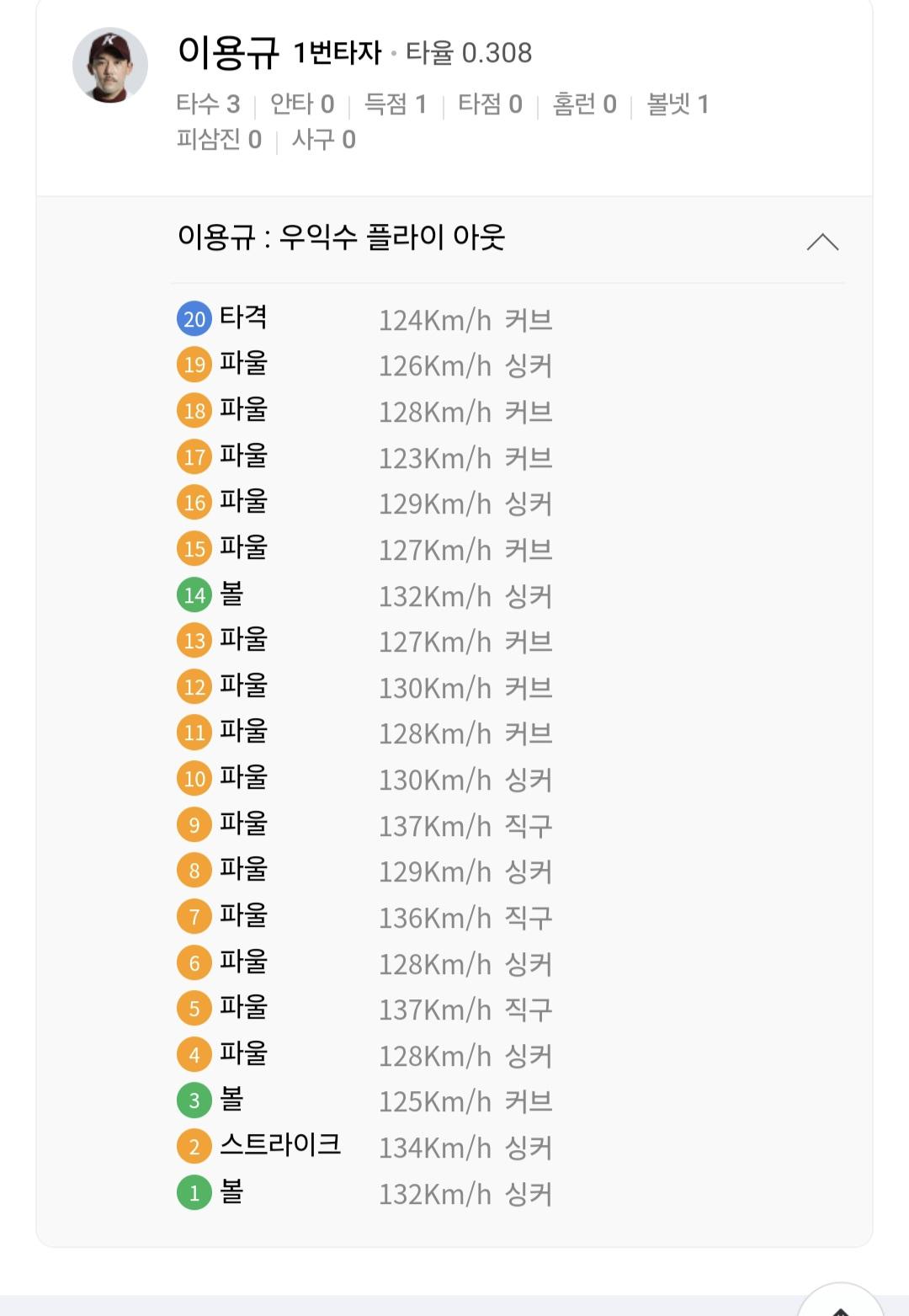
Task: Click green ball badge number 14
Action: (194, 595)
